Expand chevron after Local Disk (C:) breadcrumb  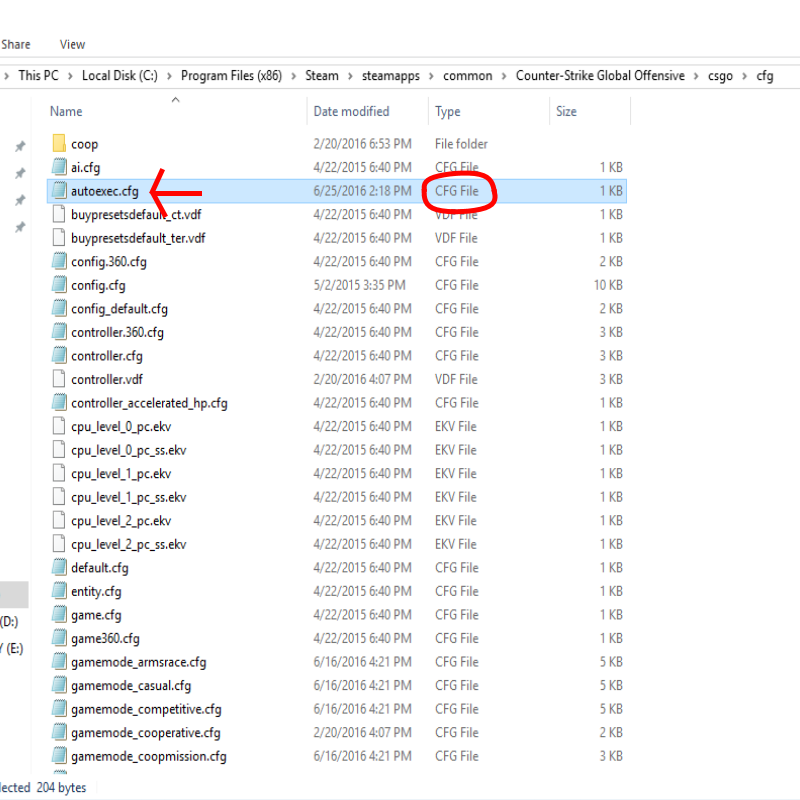(x=169, y=76)
